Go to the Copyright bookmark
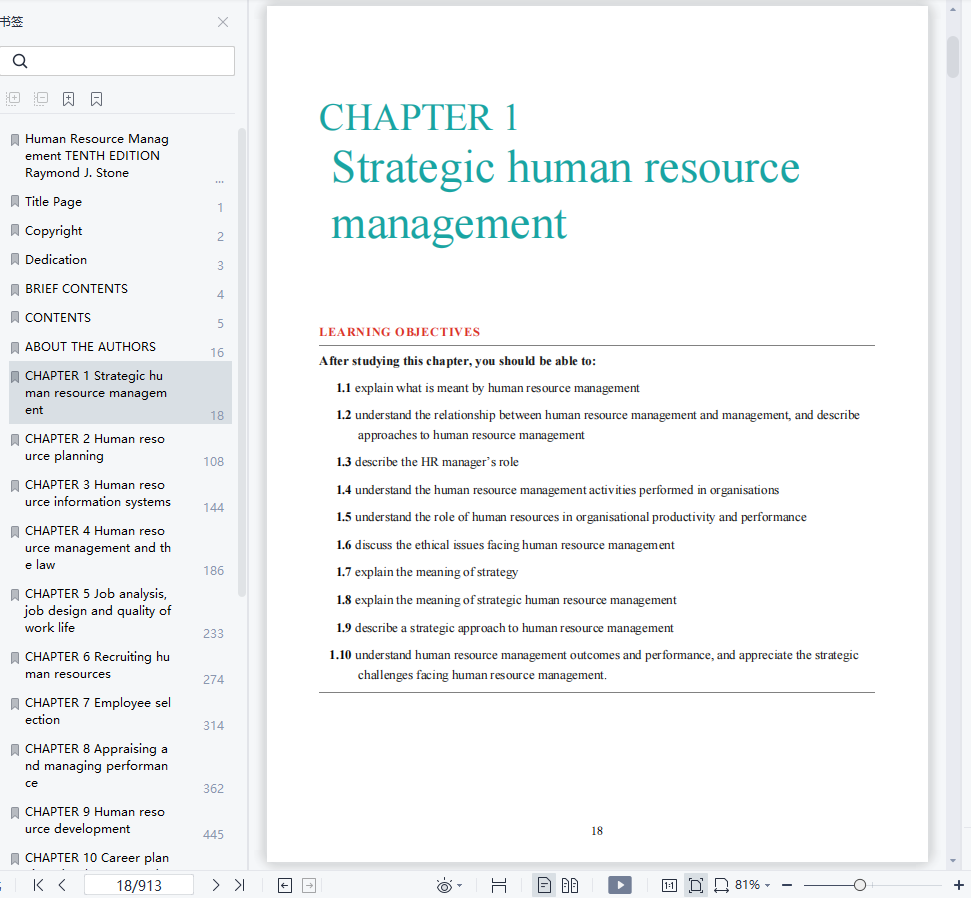 click(x=53, y=230)
